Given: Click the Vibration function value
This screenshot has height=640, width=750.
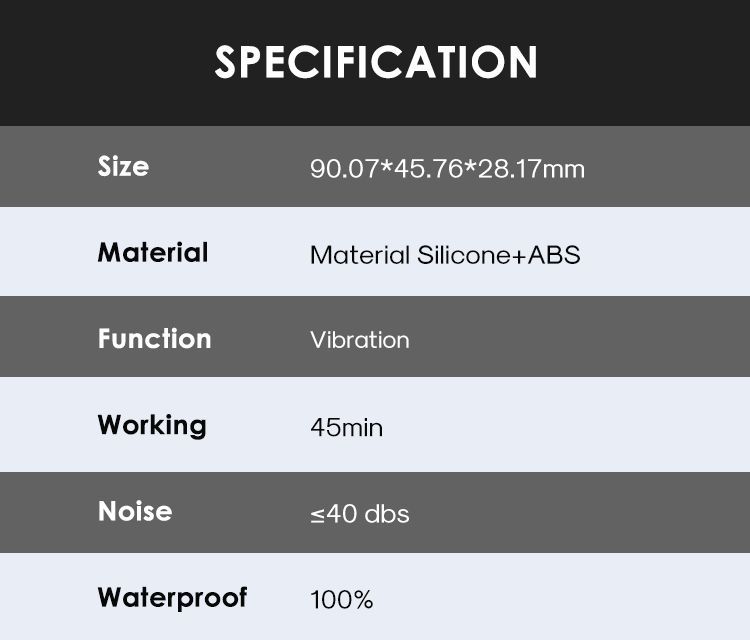Looking at the screenshot, I should (359, 340).
